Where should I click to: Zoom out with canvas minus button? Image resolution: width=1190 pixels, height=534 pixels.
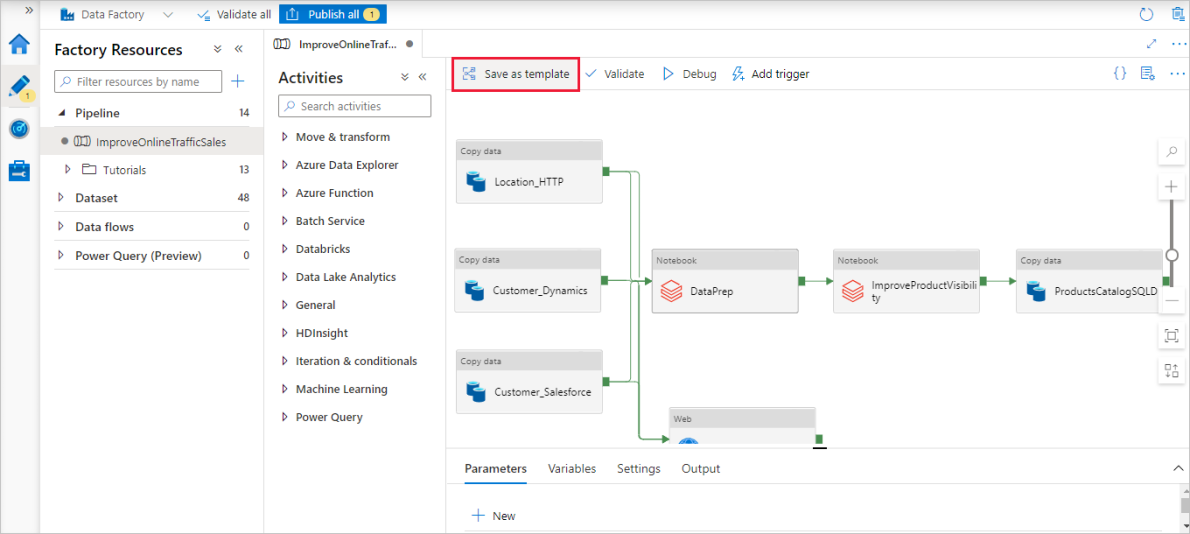[1171, 301]
